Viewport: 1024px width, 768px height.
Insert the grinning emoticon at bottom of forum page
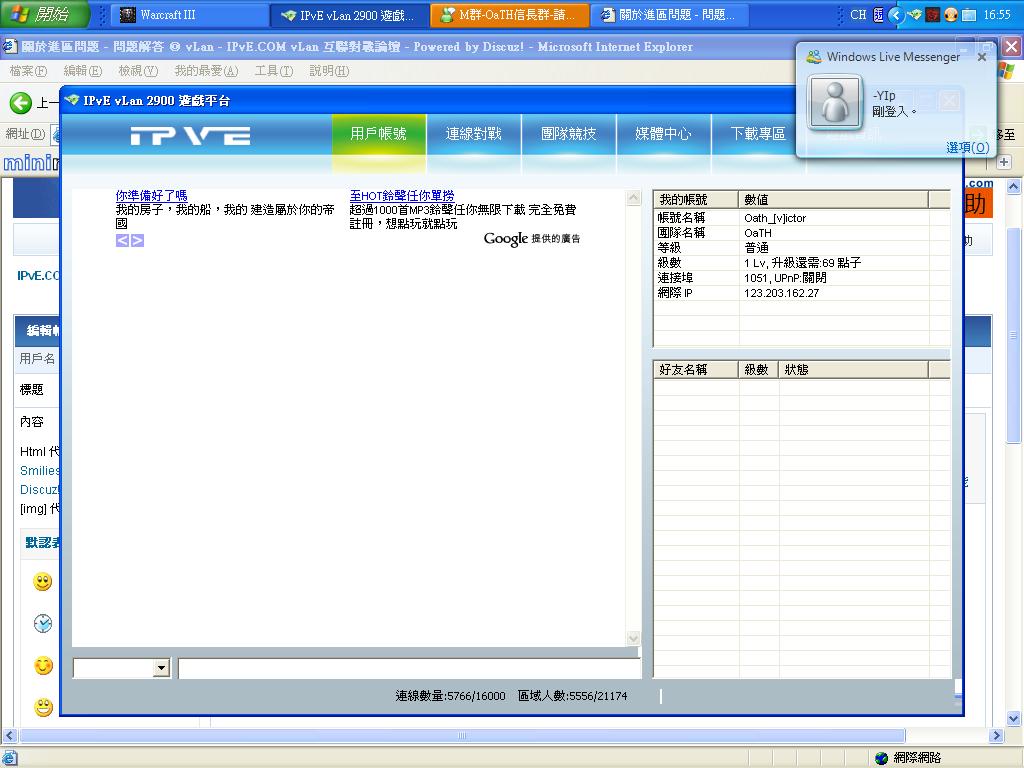[x=43, y=707]
